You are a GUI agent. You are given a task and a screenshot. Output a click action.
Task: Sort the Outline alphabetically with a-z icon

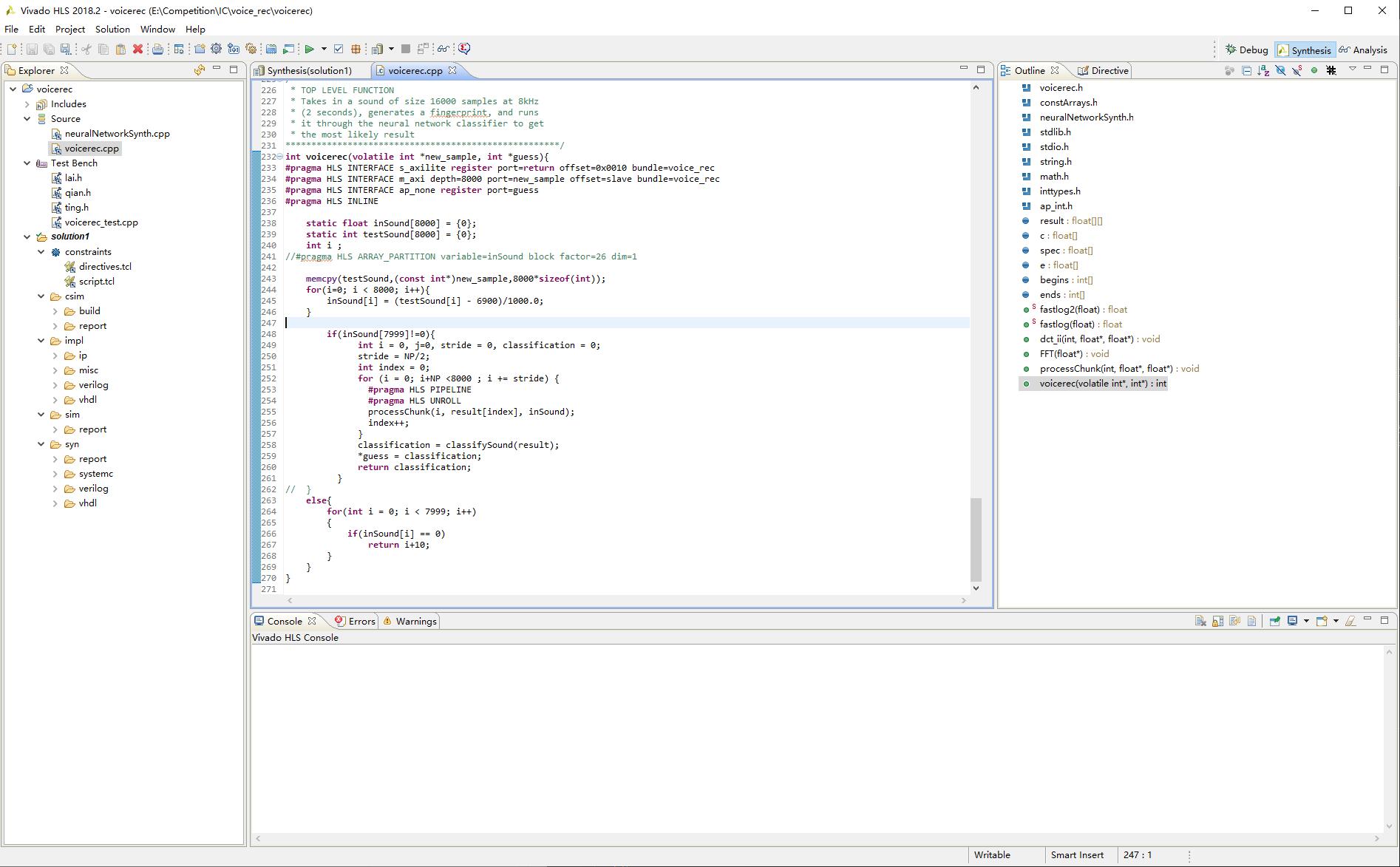click(1263, 70)
